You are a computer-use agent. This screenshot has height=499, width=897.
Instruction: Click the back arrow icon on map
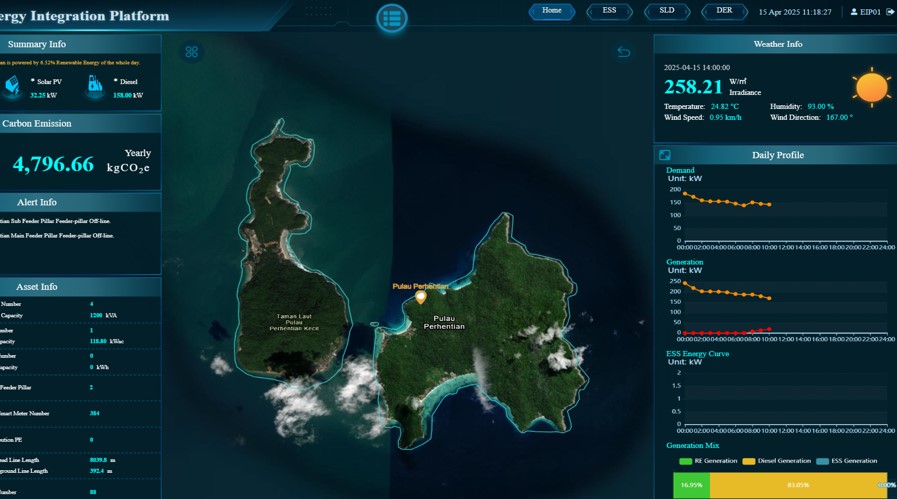(624, 52)
